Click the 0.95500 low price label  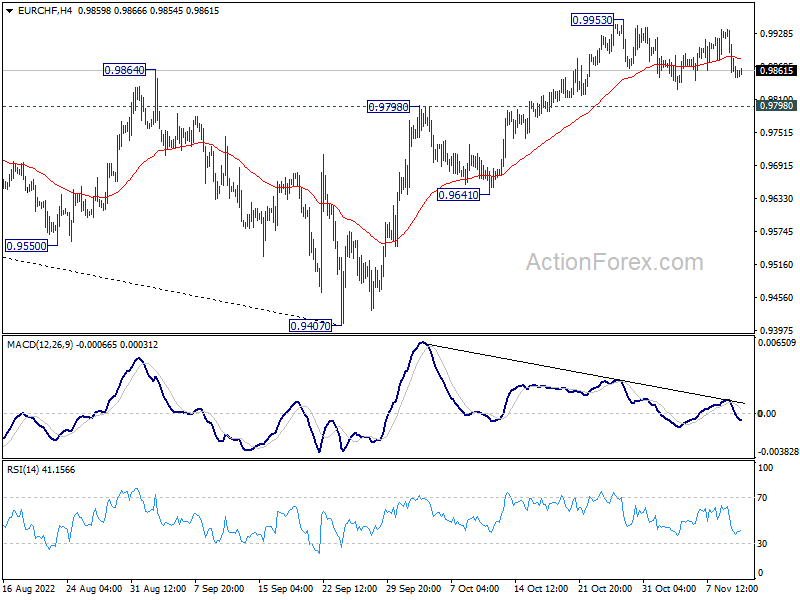coord(27,246)
